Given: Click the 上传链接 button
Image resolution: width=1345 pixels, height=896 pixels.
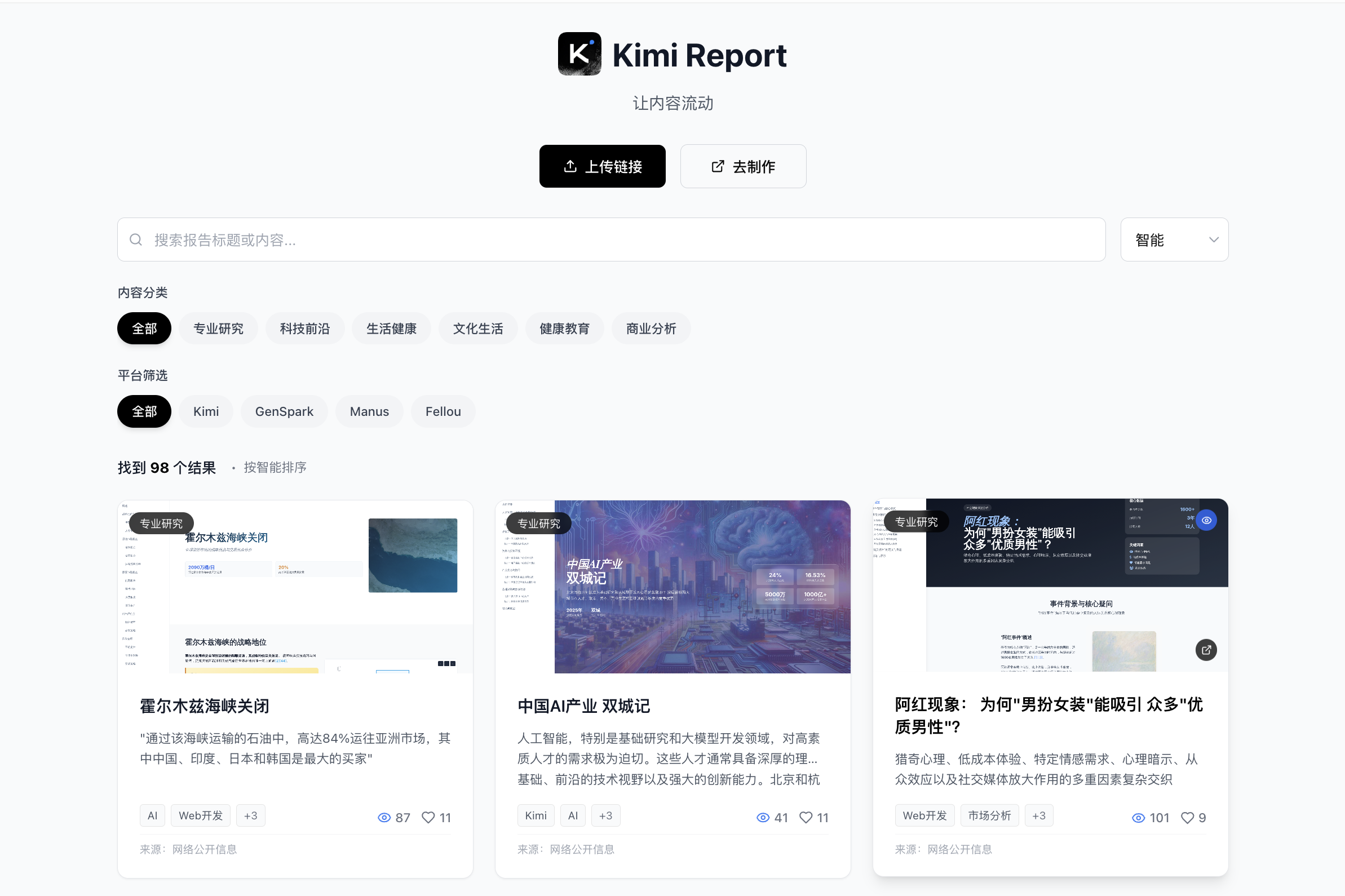Looking at the screenshot, I should tap(603, 166).
